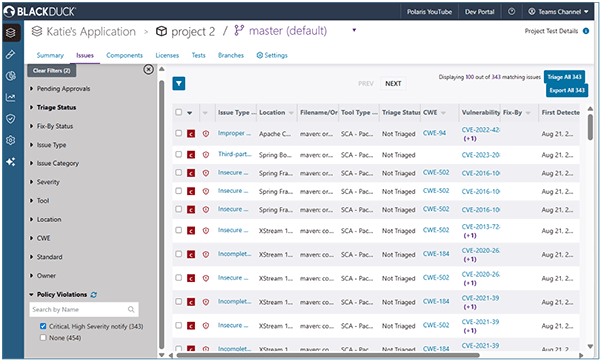The image size is (600, 360).
Task: Switch to the Licenses tab
Action: 167,55
